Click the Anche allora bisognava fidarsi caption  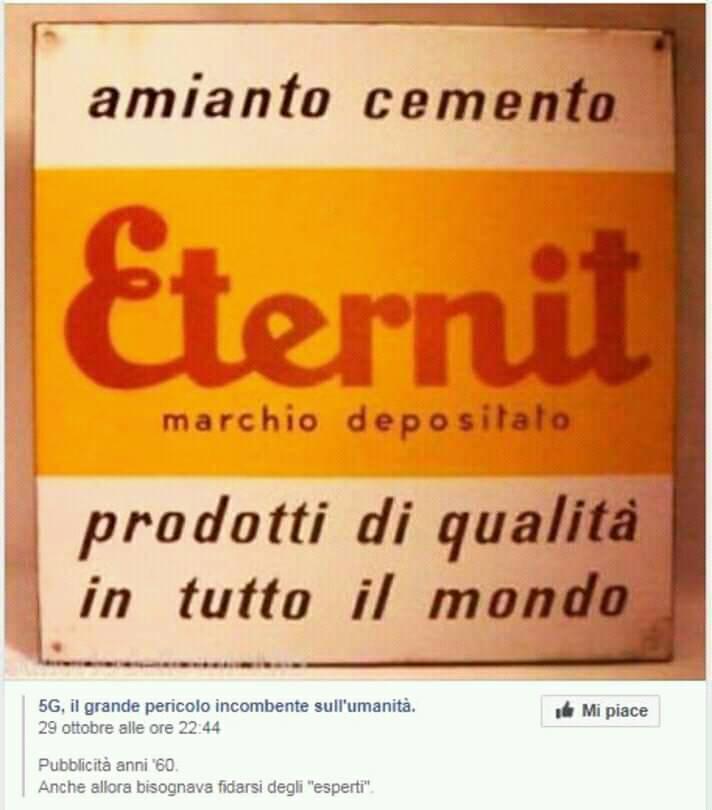point(206,787)
